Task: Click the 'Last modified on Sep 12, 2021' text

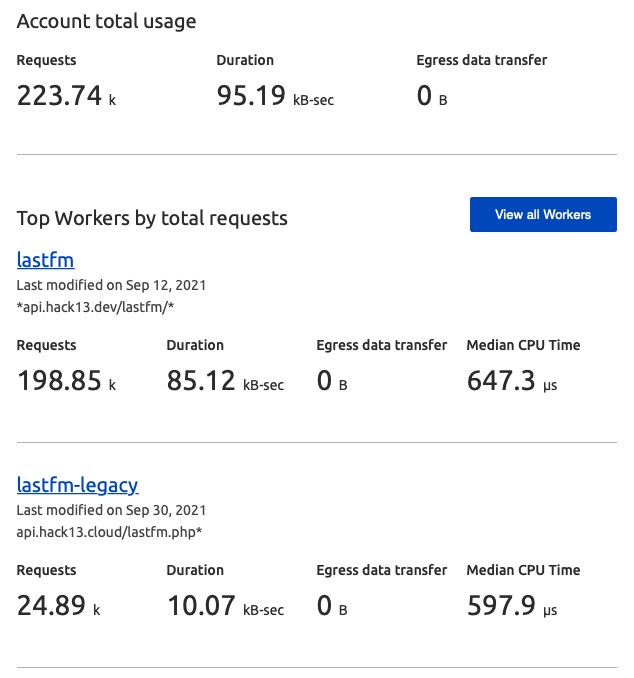Action: pos(111,285)
